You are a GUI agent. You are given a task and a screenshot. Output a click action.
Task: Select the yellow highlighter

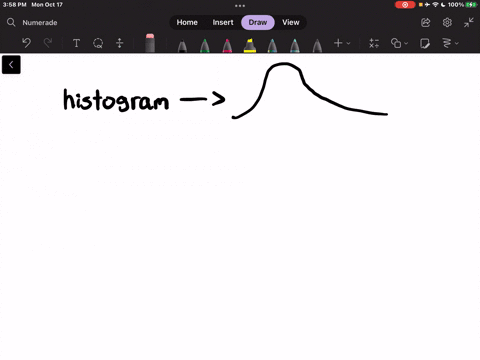coord(250,46)
